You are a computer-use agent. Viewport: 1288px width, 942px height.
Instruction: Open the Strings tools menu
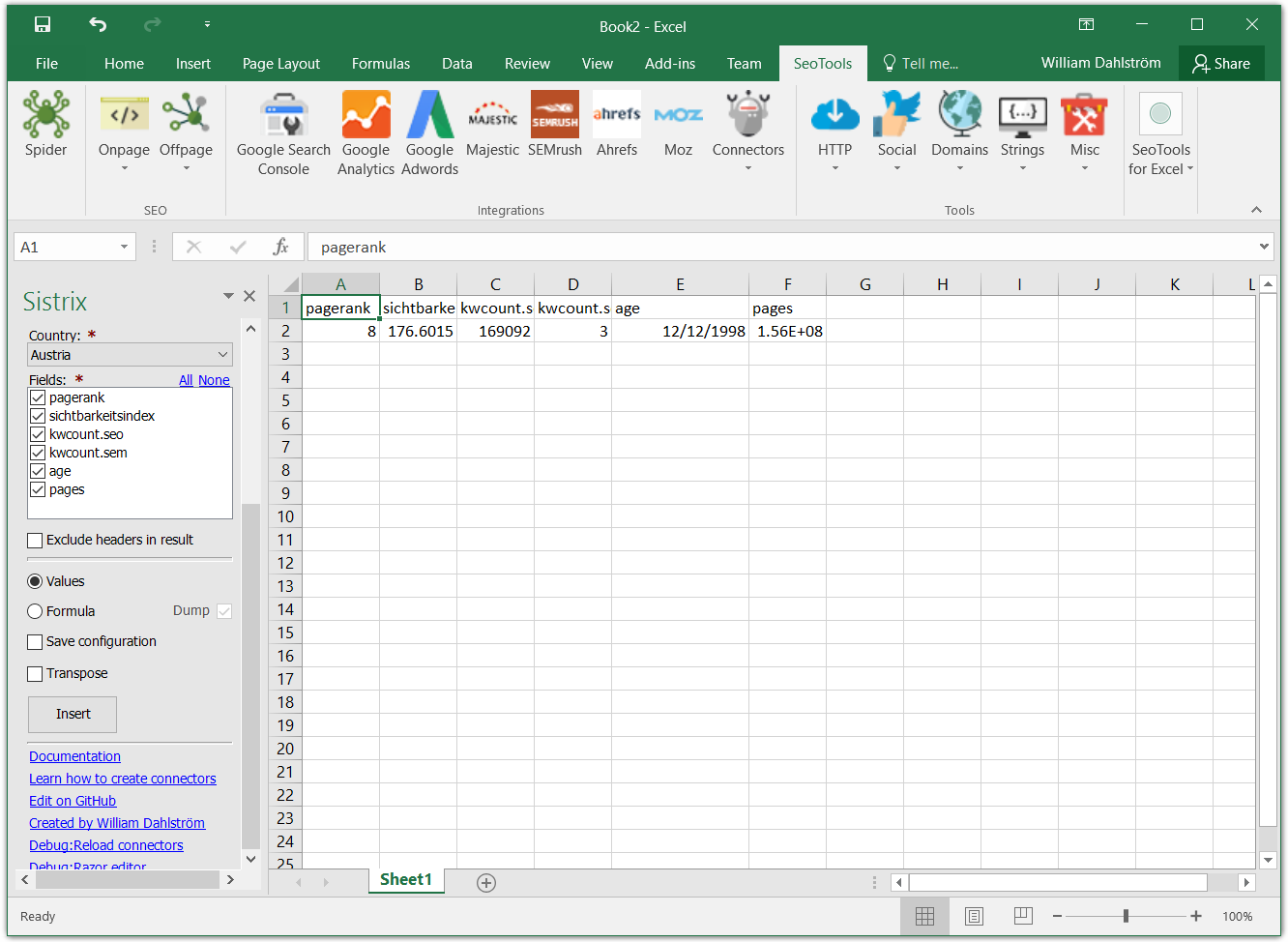(x=1022, y=132)
